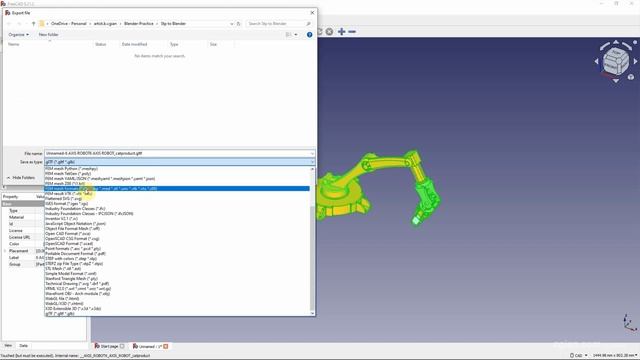Screen dimensions: 640x360
Task: Pick Flattened SVG (*.svg) type
Action: pos(64,199)
